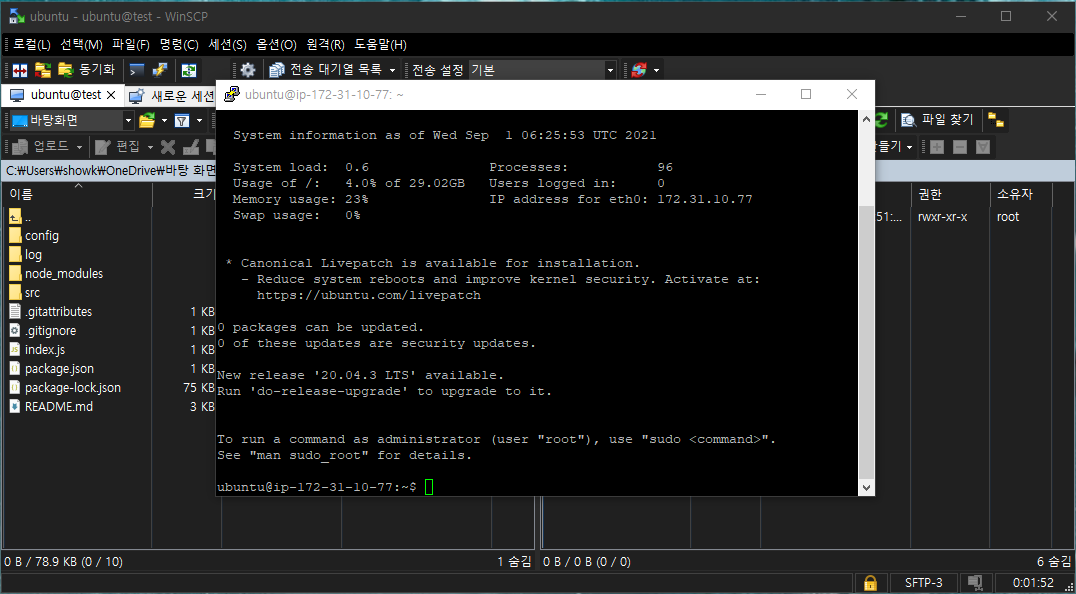Click the SFTP-3 protocol status indicator
Viewport: 1076px width, 594px height.
click(924, 583)
